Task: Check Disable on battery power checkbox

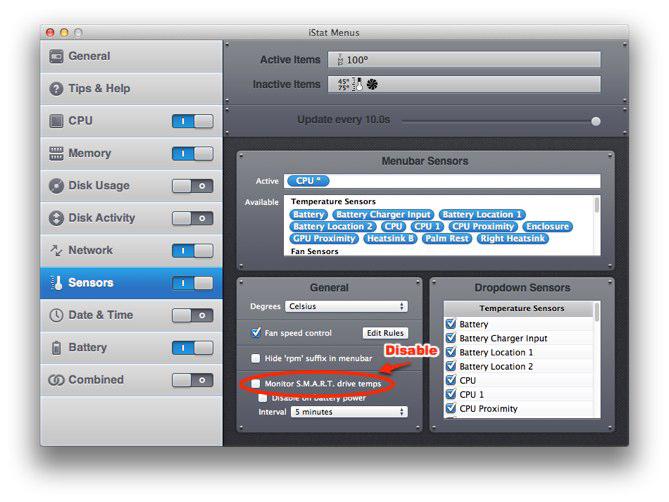Action: (263, 398)
